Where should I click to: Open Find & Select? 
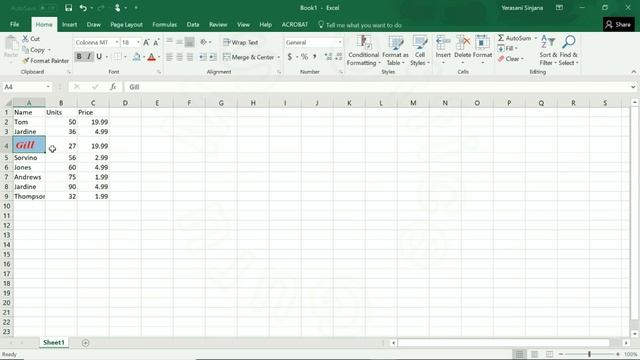pyautogui.click(x=569, y=51)
